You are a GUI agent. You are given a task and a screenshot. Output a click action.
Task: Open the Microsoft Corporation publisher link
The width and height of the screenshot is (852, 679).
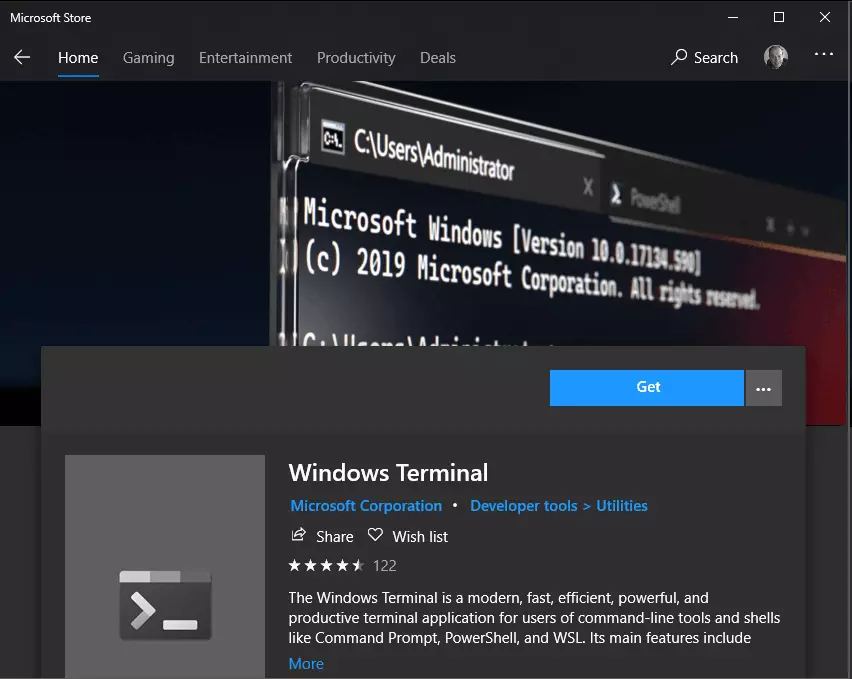click(365, 506)
